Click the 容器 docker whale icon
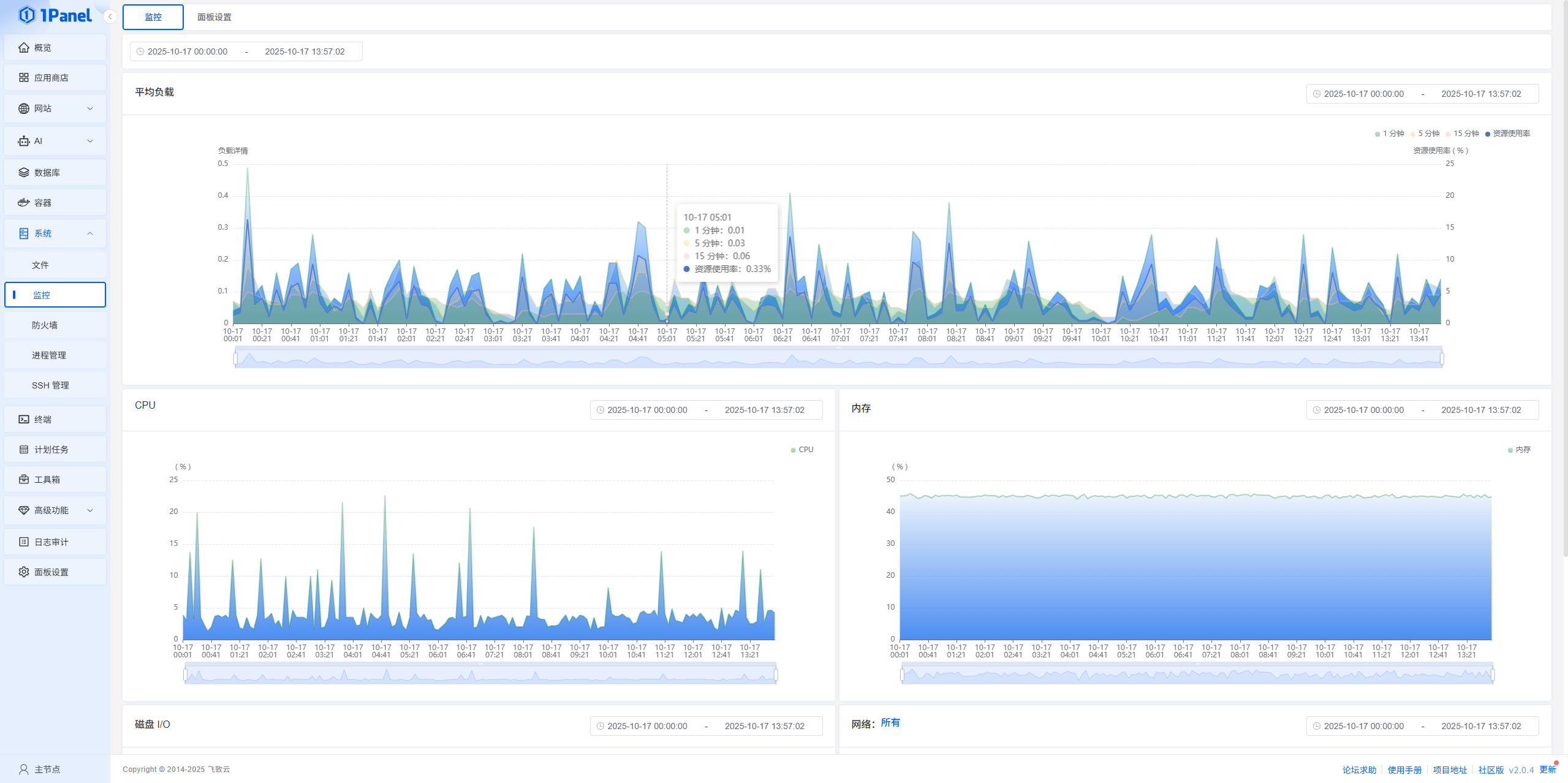Image resolution: width=1568 pixels, height=783 pixels. [24, 202]
